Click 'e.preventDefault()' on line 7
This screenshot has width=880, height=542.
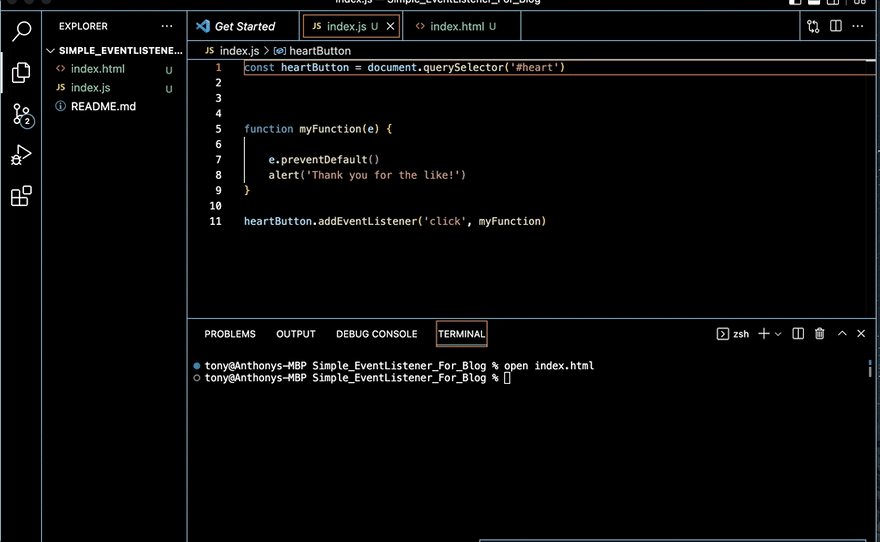click(324, 160)
